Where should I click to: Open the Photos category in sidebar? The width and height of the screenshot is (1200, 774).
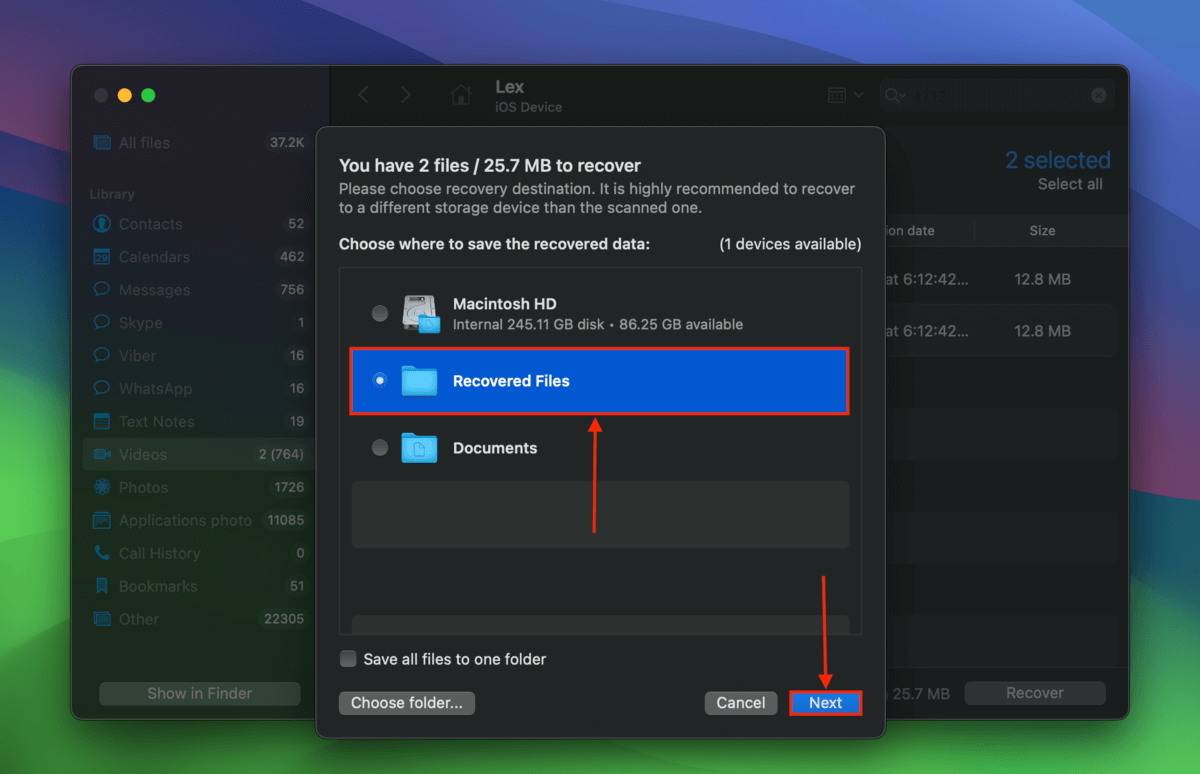click(143, 487)
